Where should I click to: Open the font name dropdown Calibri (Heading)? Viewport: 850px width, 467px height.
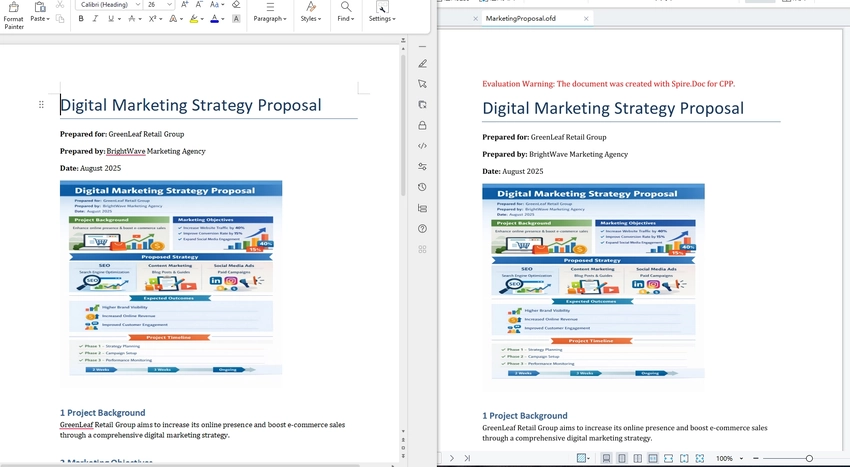point(104,4)
